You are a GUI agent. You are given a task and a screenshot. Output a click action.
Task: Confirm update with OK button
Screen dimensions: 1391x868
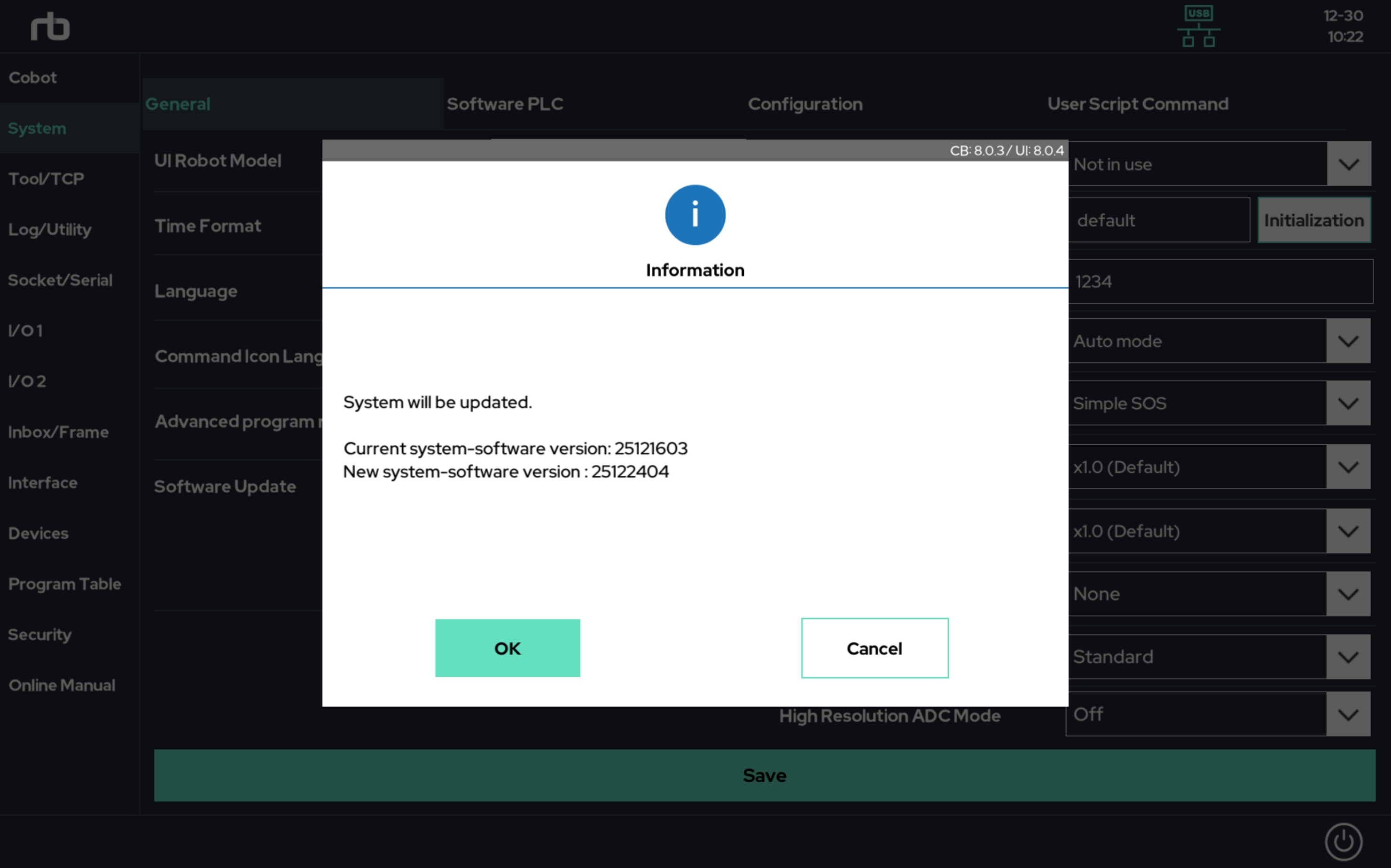(507, 648)
